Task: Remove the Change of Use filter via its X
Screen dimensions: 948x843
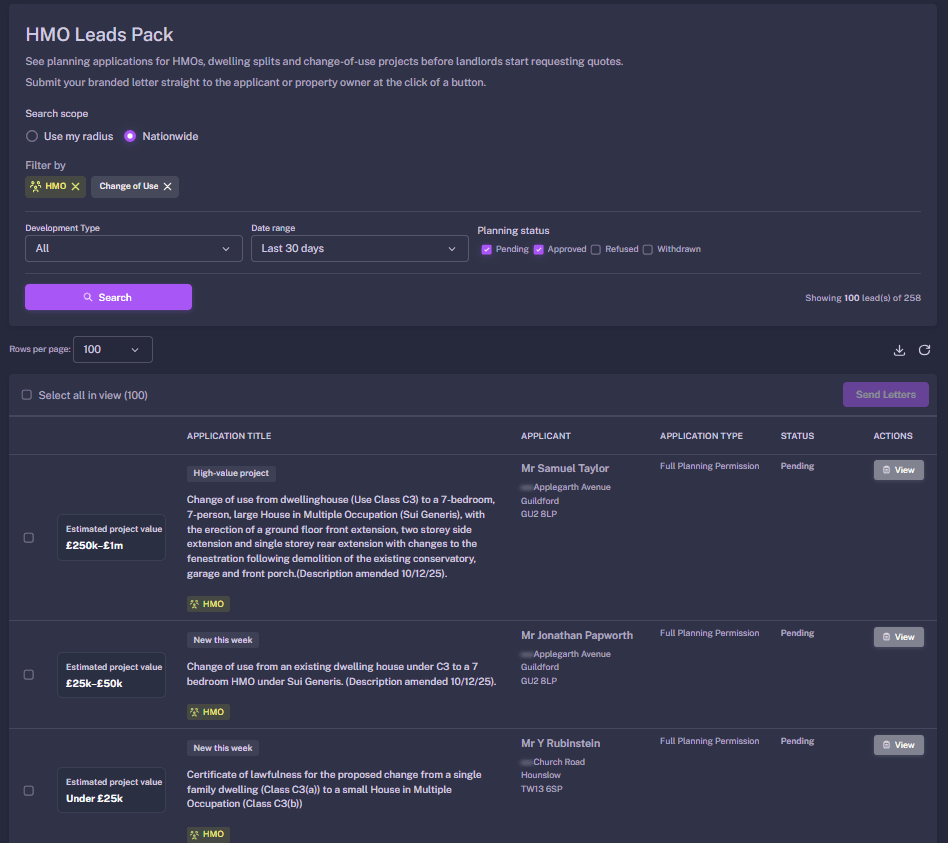Action: pyautogui.click(x=168, y=185)
